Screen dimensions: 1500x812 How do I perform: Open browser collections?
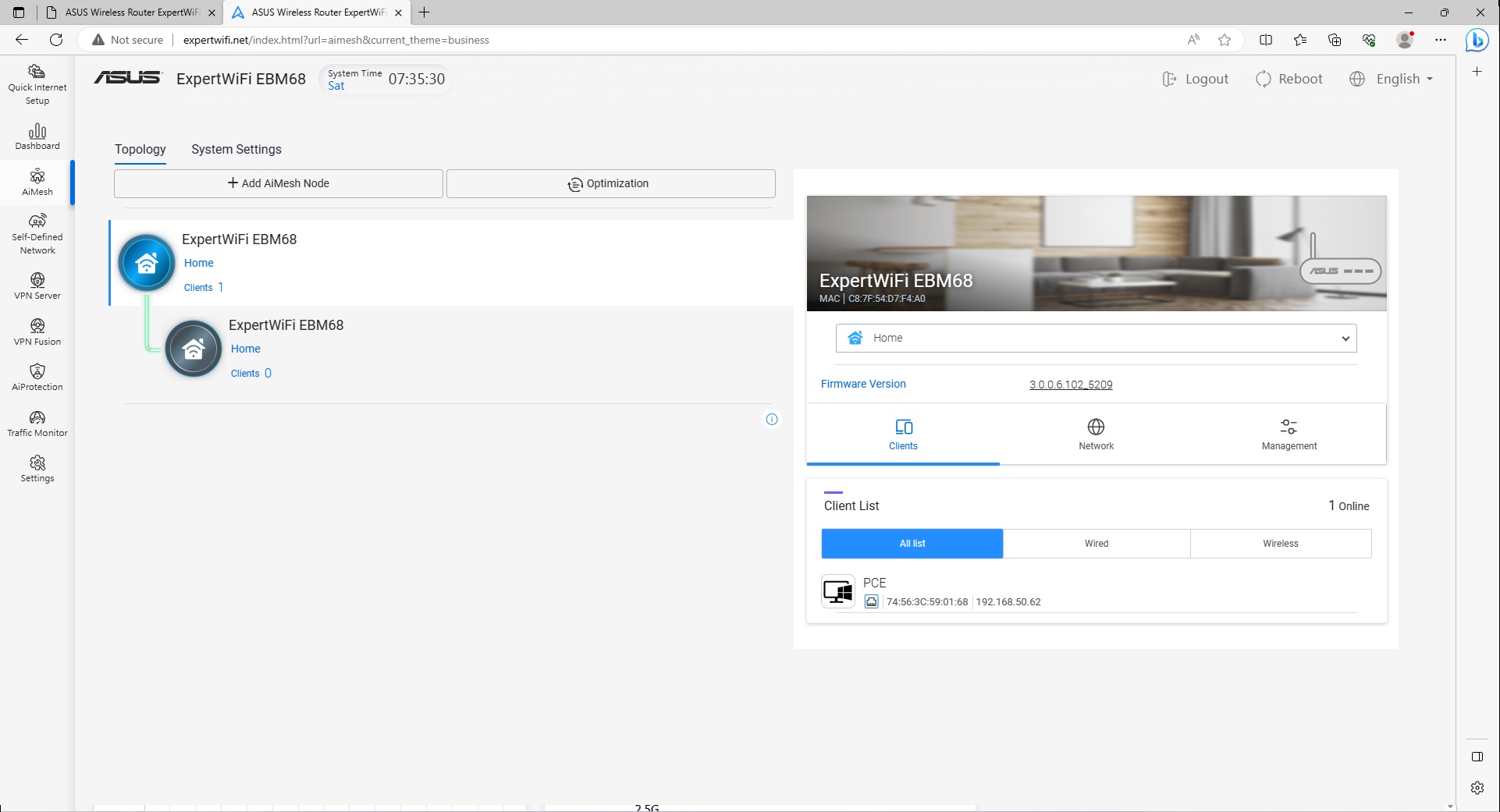[x=1335, y=40]
